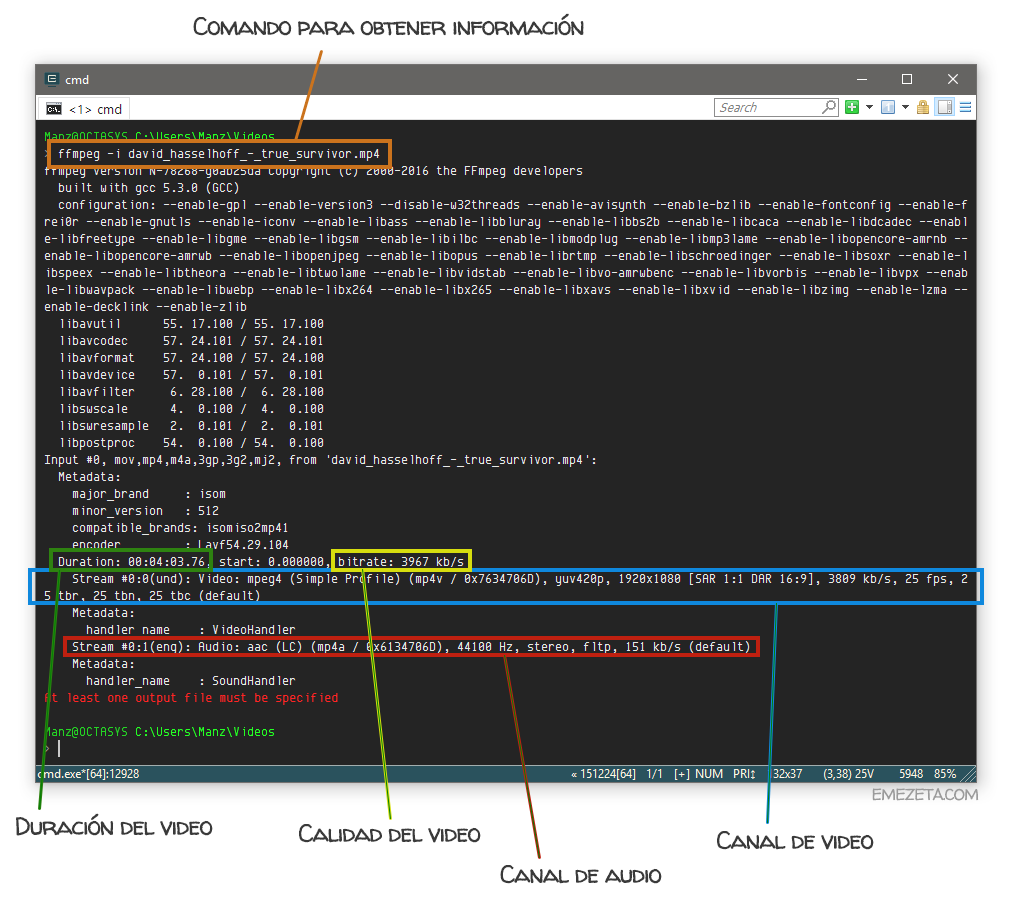Click the bottom 'Manz@OCTASYS C:\Users\Manz\Videos' prompt
This screenshot has height=900, width=1024.
point(159,731)
